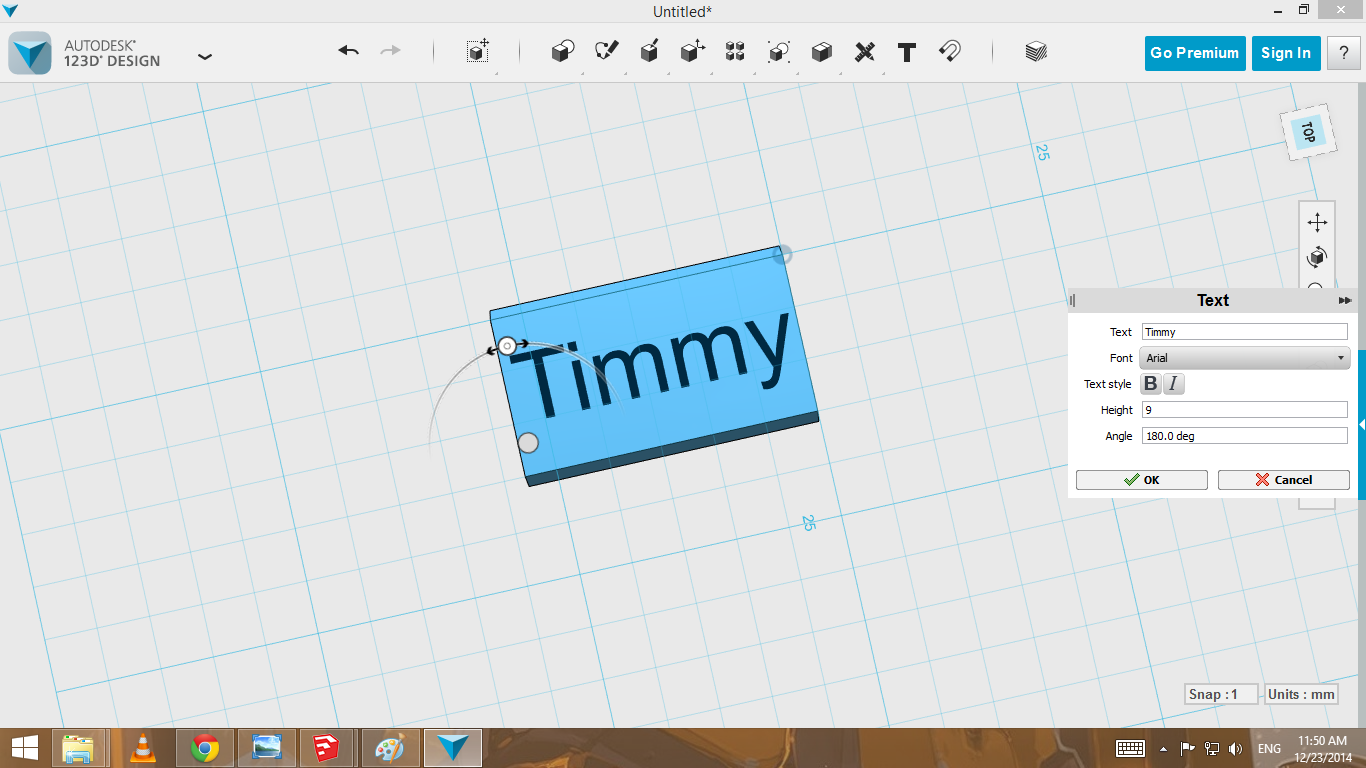Click the app icon in title bar
The image size is (1366, 768).
pyautogui.click(x=11, y=11)
